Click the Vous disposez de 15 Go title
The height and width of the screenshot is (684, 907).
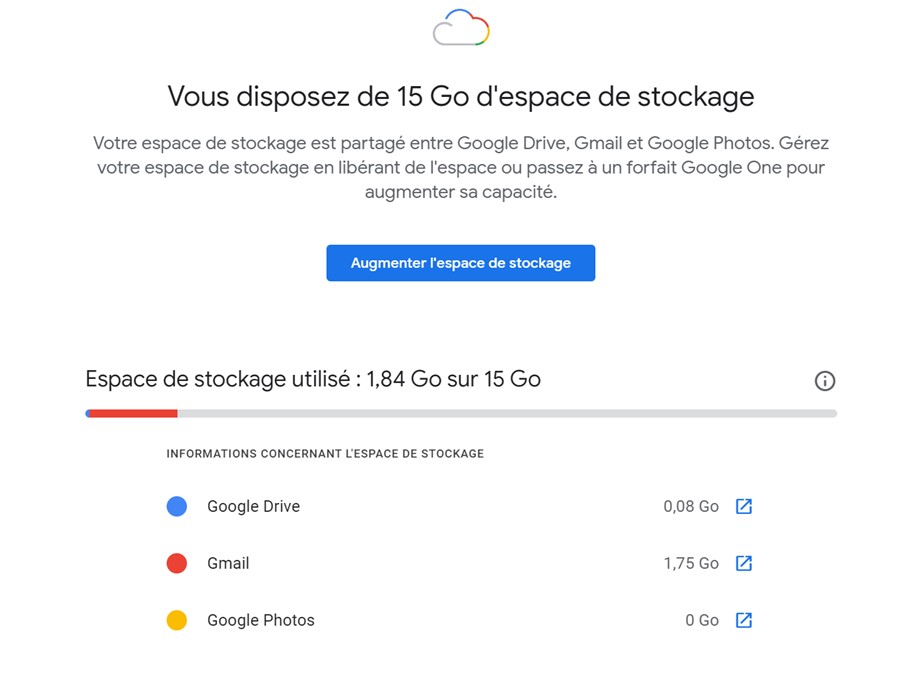tap(460, 96)
